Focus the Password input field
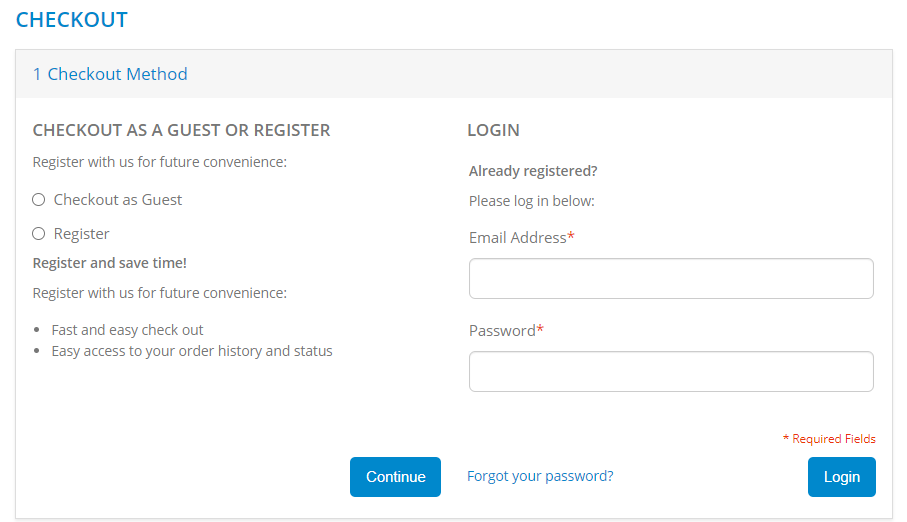Screen dimensions: 907x522 671,372
